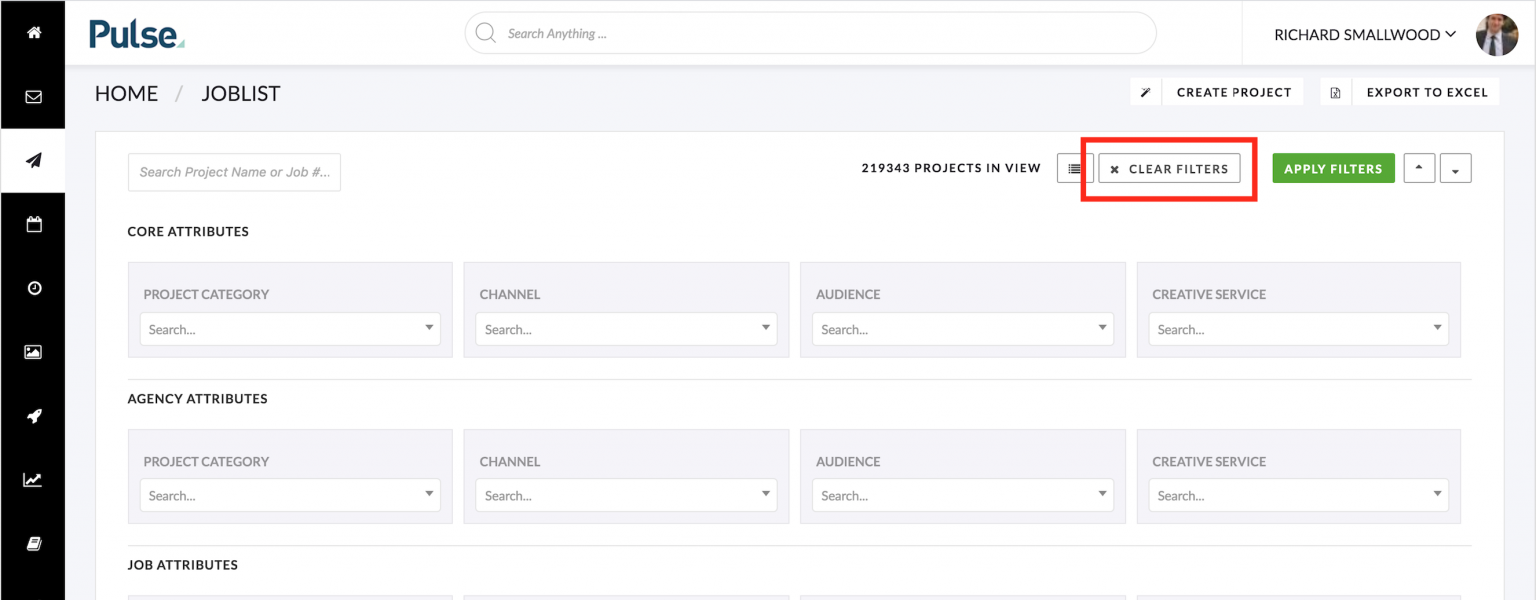Toggle list view icon beside Clear Filters
Screen dimensions: 1536x600
point(1074,169)
